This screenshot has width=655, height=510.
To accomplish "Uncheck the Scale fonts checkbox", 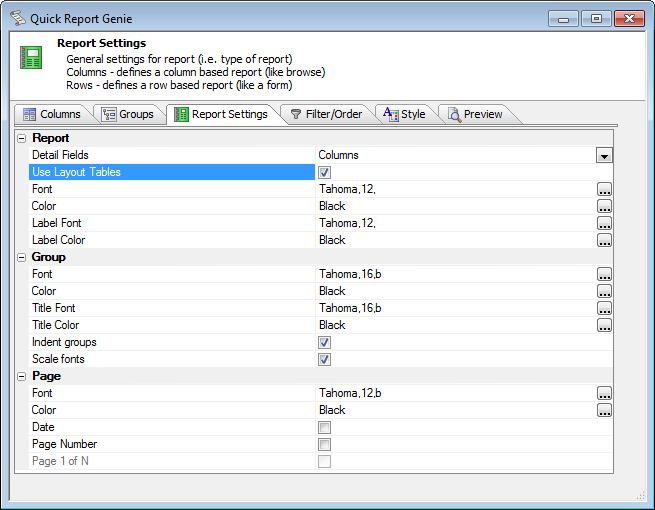I will point(325,359).
